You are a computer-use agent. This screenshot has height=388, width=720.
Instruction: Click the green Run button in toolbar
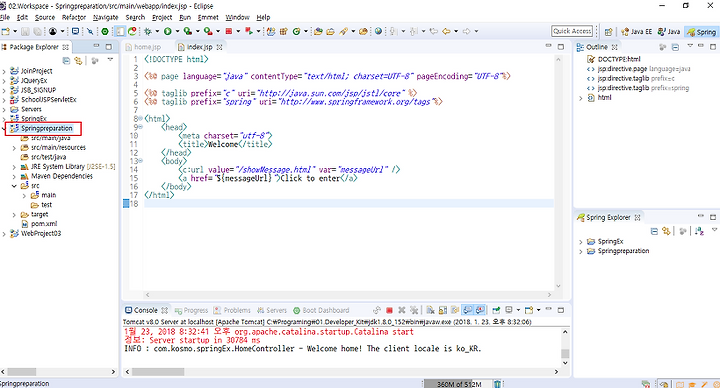[x=168, y=31]
